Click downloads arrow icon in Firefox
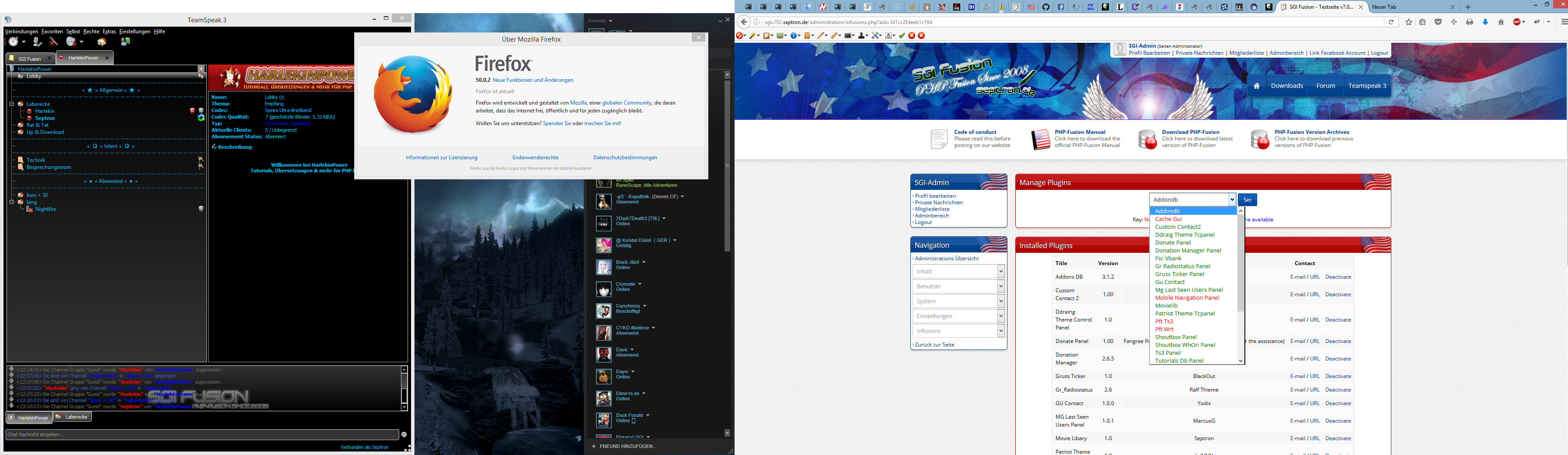1568x455 pixels. (x=1485, y=22)
